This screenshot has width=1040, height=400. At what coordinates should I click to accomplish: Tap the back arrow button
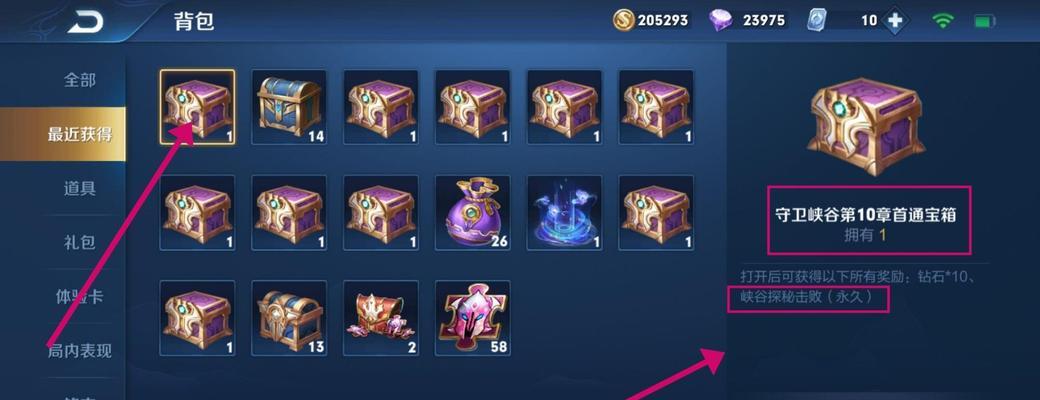(86, 21)
